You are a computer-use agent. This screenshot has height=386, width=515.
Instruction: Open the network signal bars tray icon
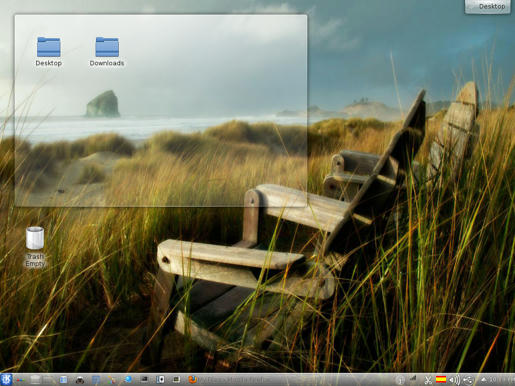point(413,378)
